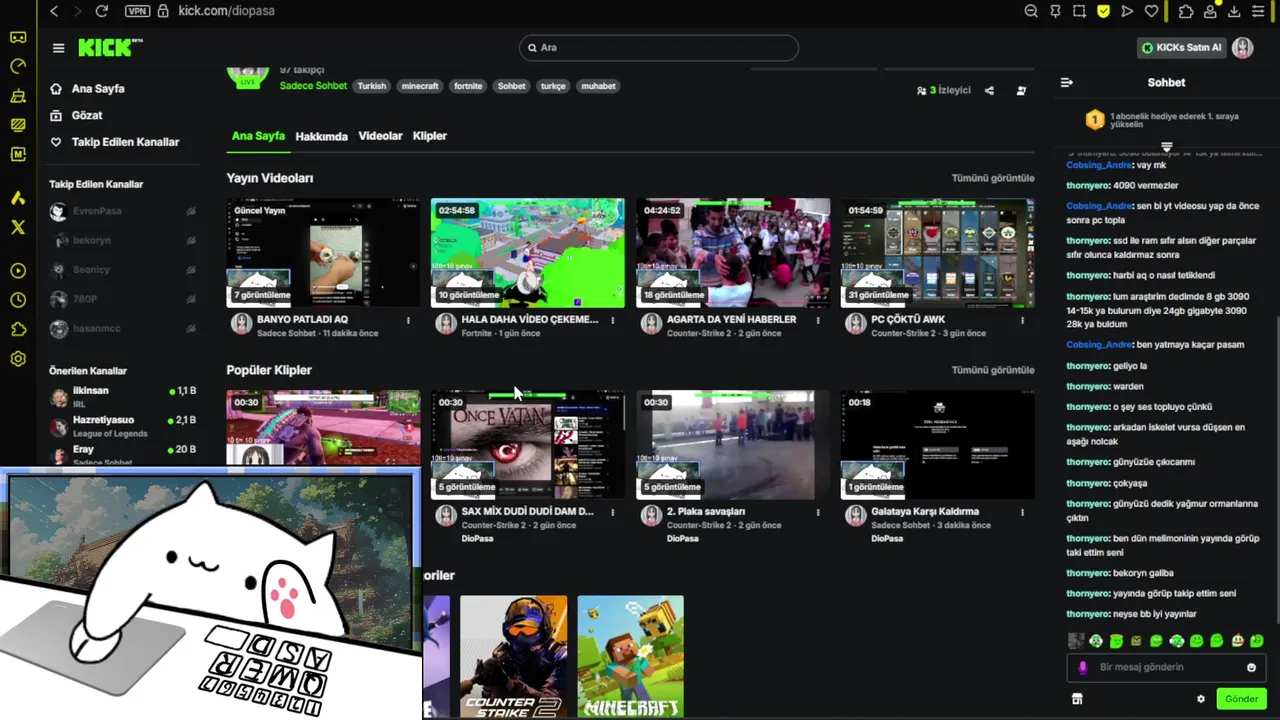Image resolution: width=1280 pixels, height=720 pixels.
Task: Open the AGARTA DA YENİ HABERLER thumbnail
Action: [733, 253]
